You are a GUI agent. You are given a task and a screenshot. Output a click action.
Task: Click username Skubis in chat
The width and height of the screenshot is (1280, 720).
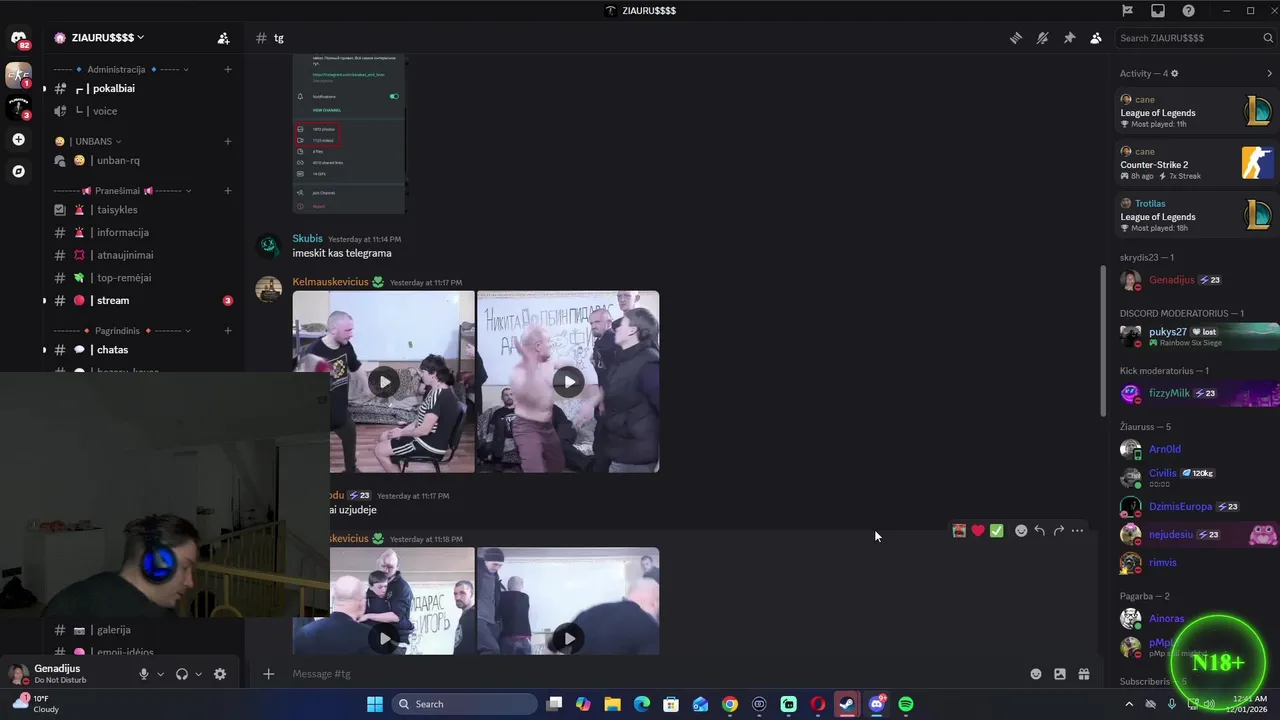(x=307, y=239)
